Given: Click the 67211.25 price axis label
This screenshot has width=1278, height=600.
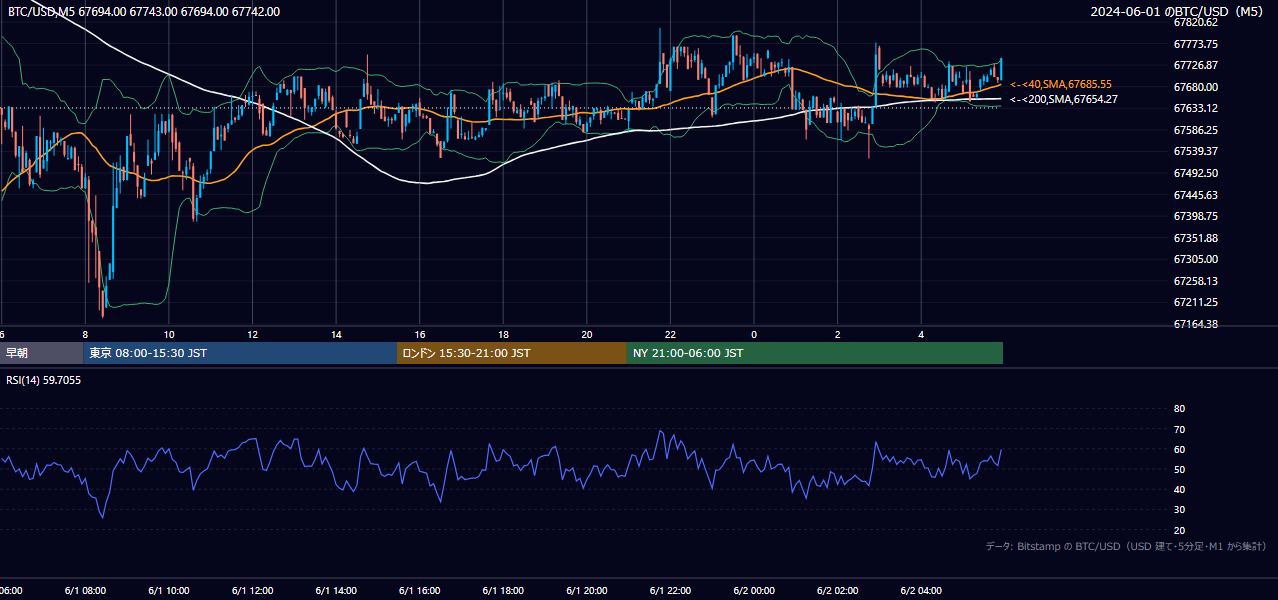Looking at the screenshot, I should pos(1195,302).
